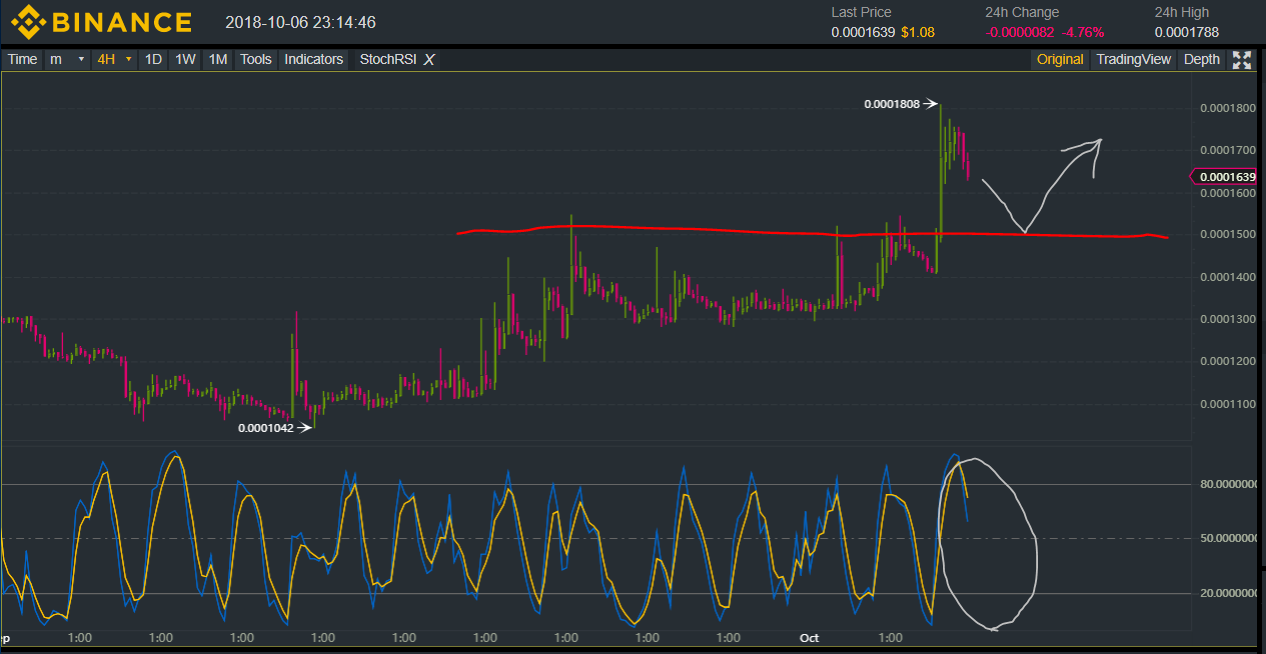This screenshot has height=654, width=1266.
Task: Click the StochRSI indicator label
Action: coord(386,59)
